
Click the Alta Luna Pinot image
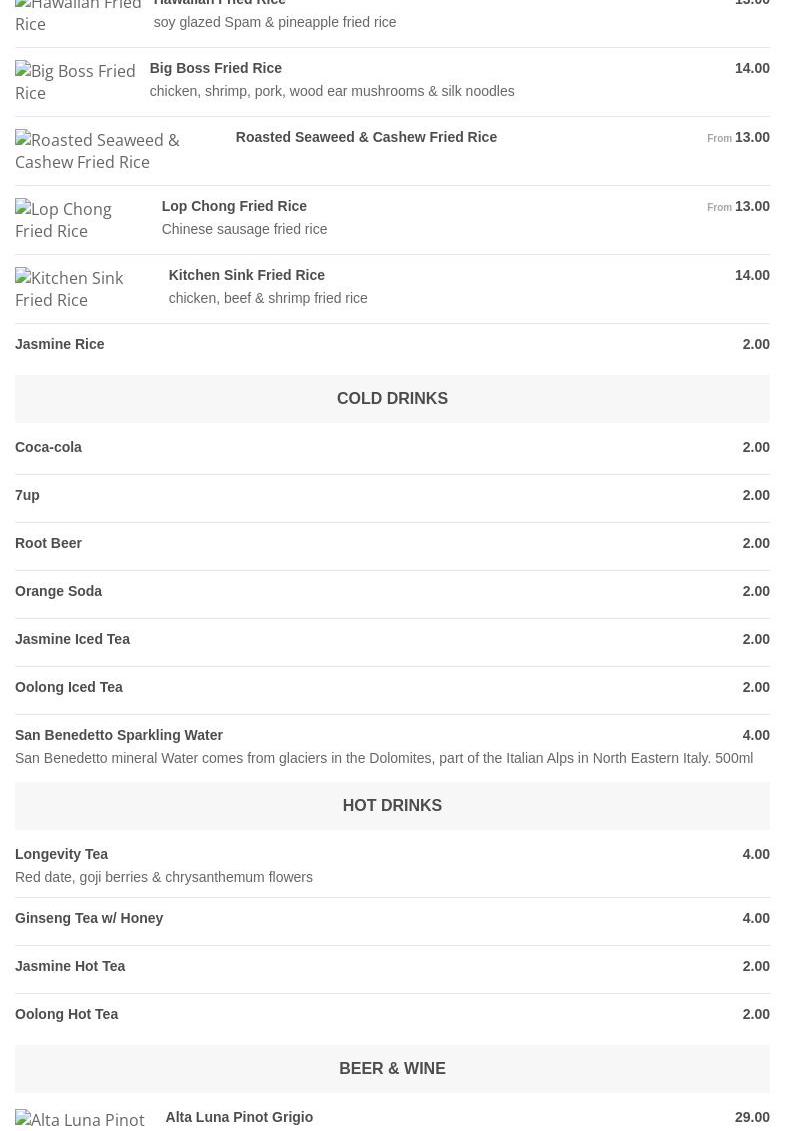pos(82,1119)
